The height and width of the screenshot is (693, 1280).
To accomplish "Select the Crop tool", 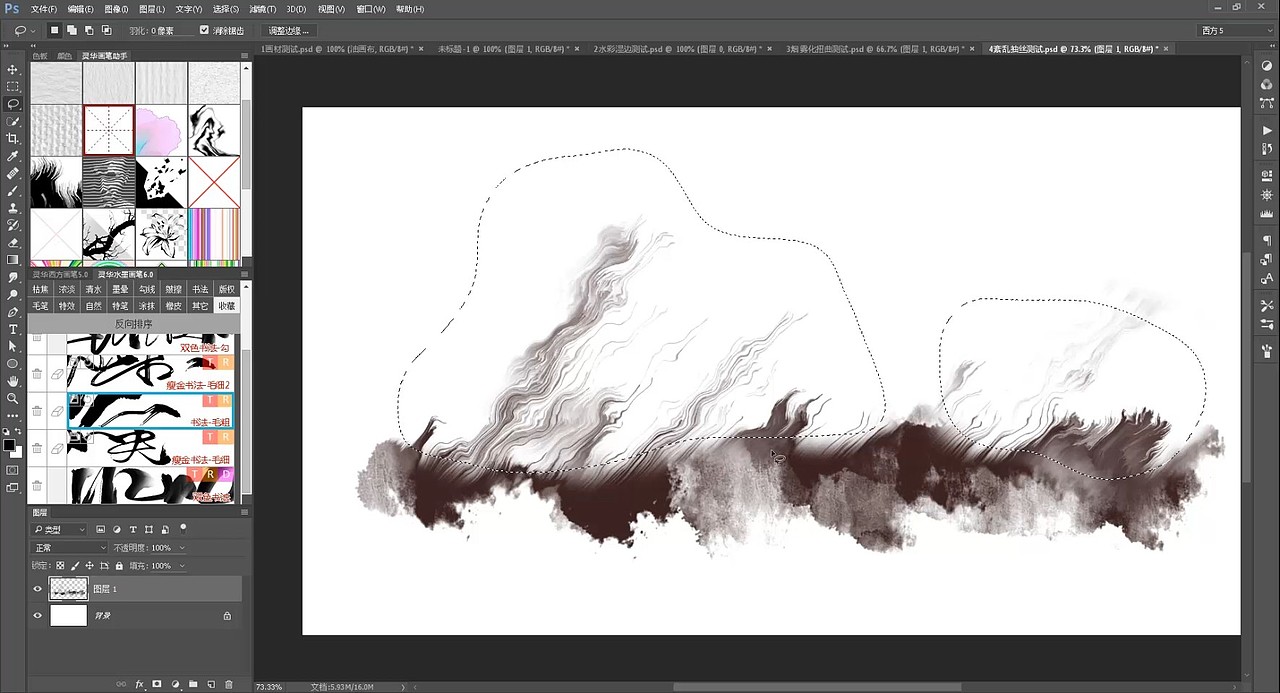I will [13, 139].
